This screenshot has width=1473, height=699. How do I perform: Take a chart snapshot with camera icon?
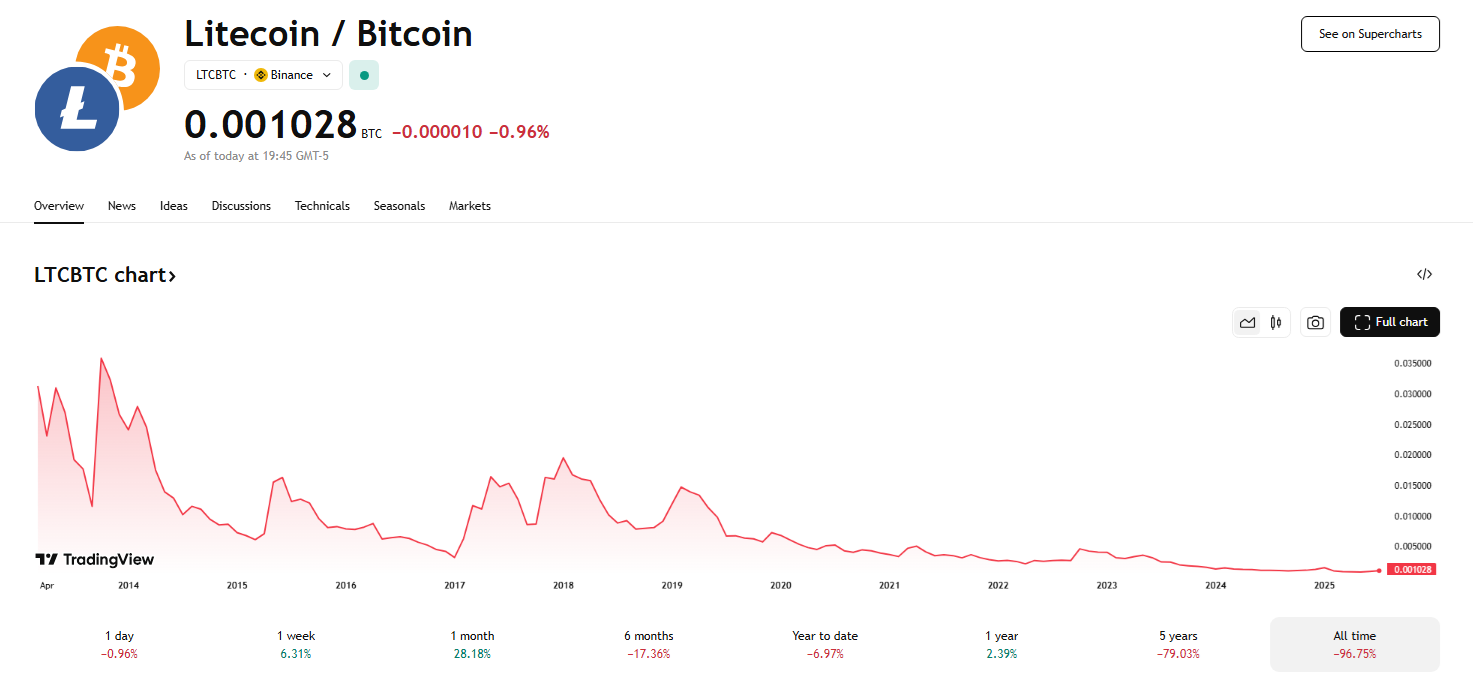(x=1315, y=322)
